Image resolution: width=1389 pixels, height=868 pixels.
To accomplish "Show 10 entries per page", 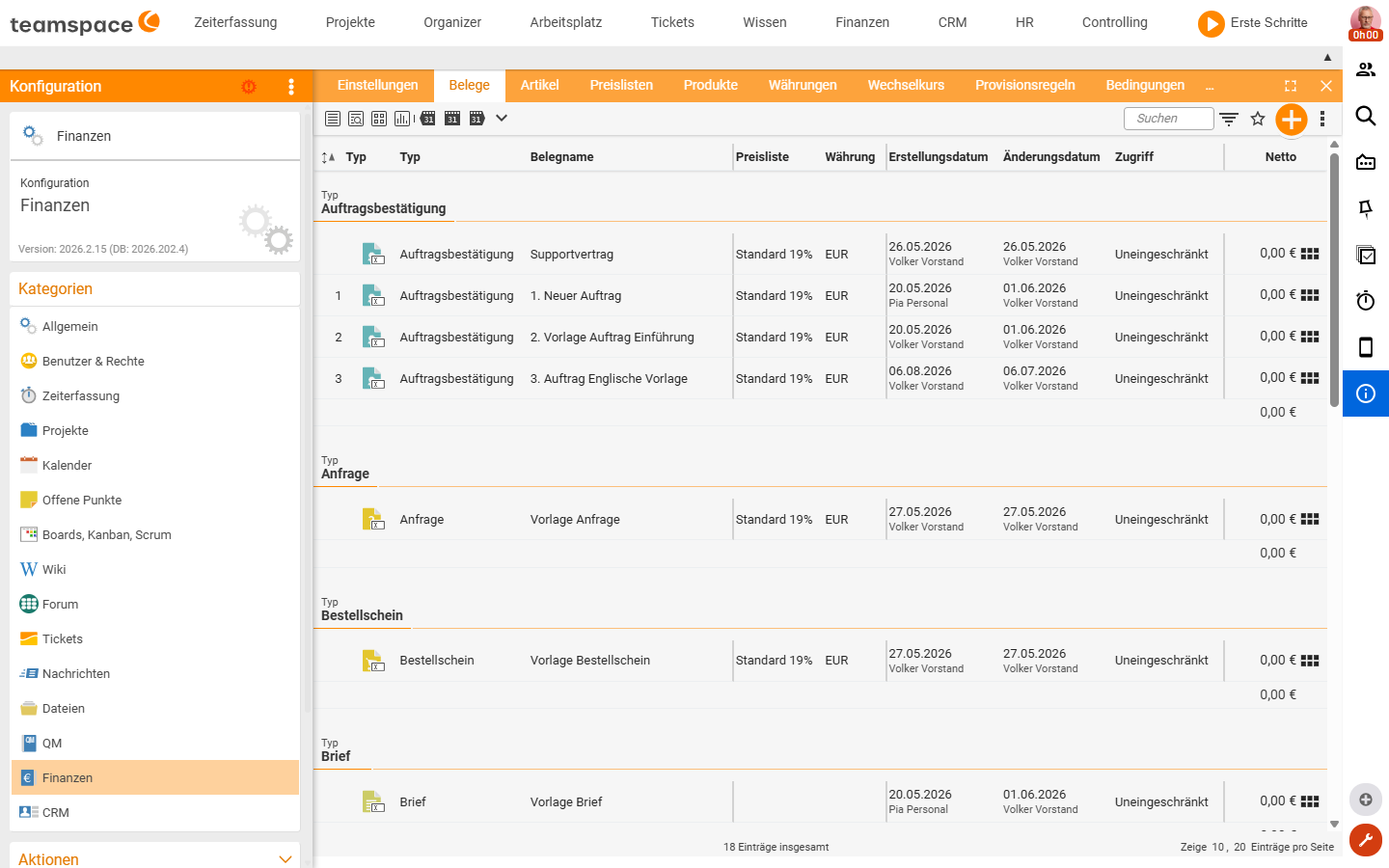I will point(1218,847).
